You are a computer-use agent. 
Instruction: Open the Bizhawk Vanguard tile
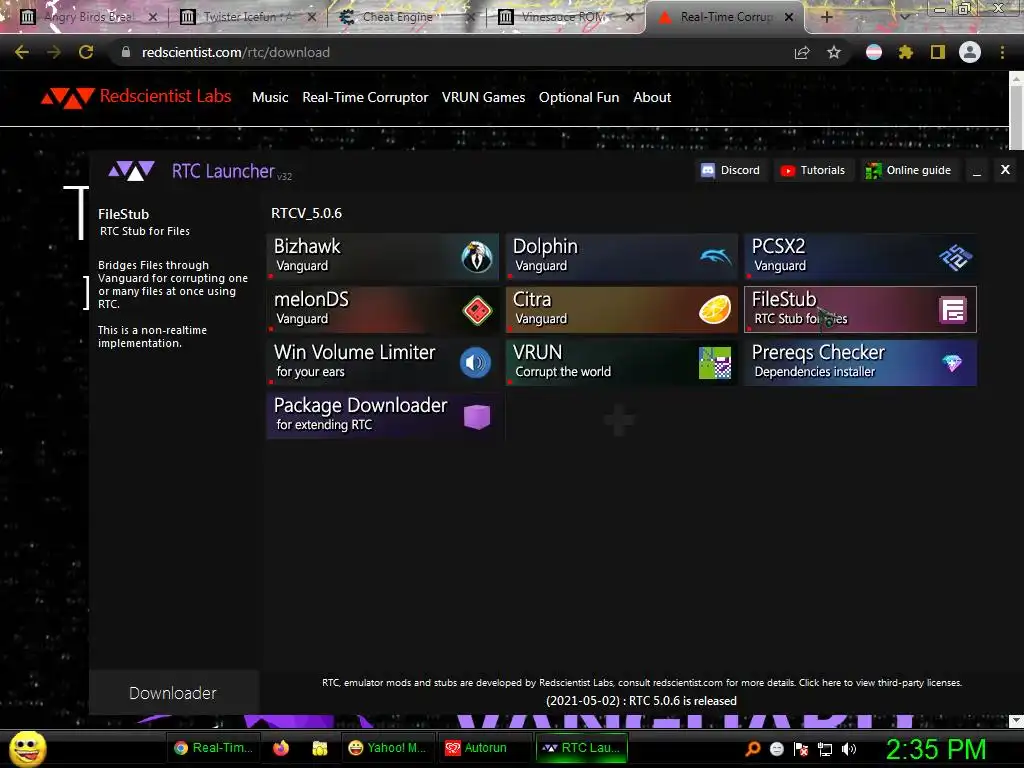[383, 256]
